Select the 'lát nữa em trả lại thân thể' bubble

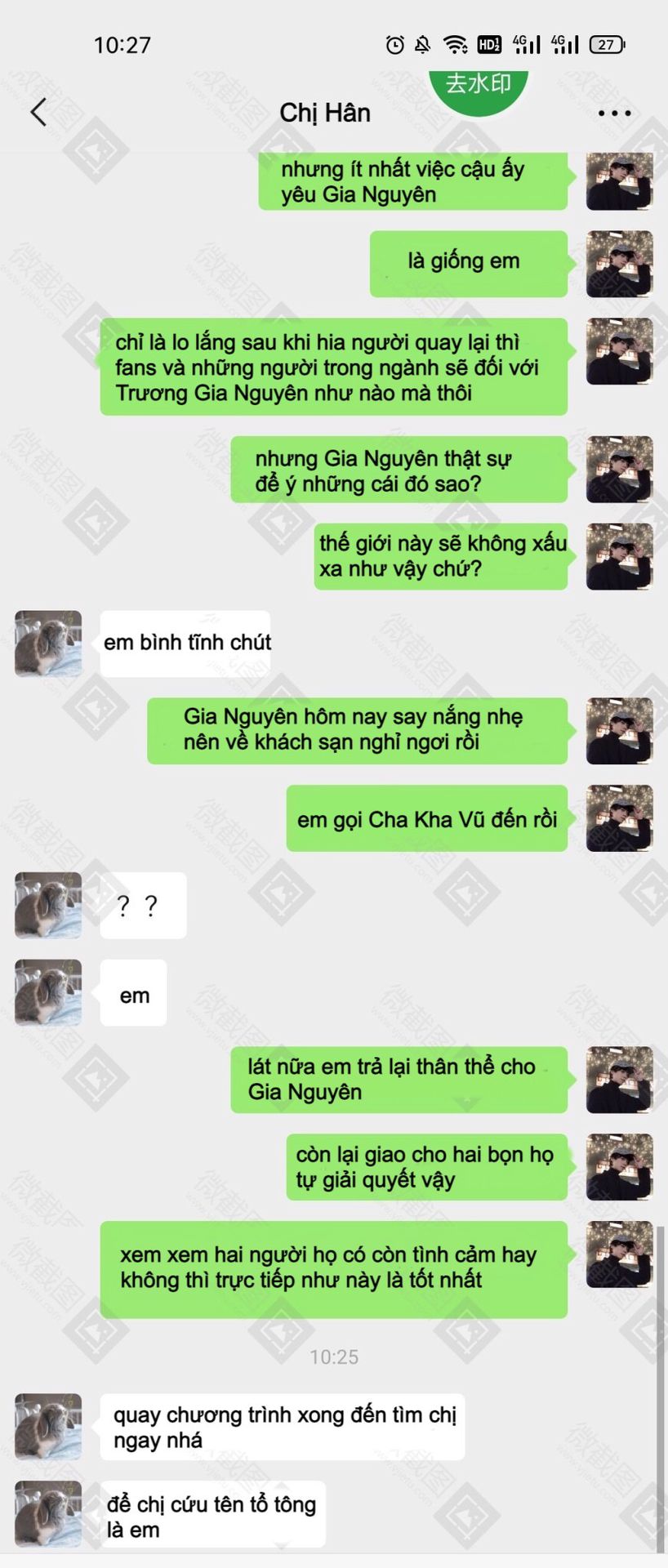tap(399, 1080)
